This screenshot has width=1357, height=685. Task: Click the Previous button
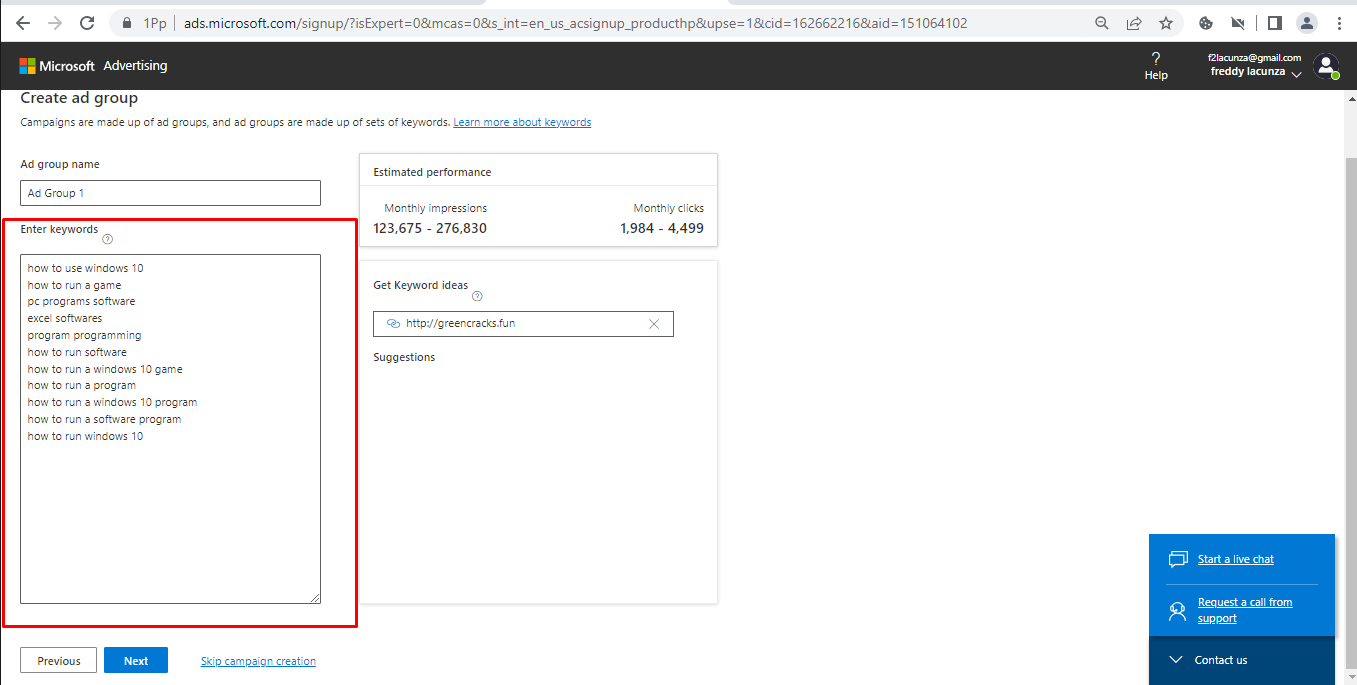(x=58, y=661)
